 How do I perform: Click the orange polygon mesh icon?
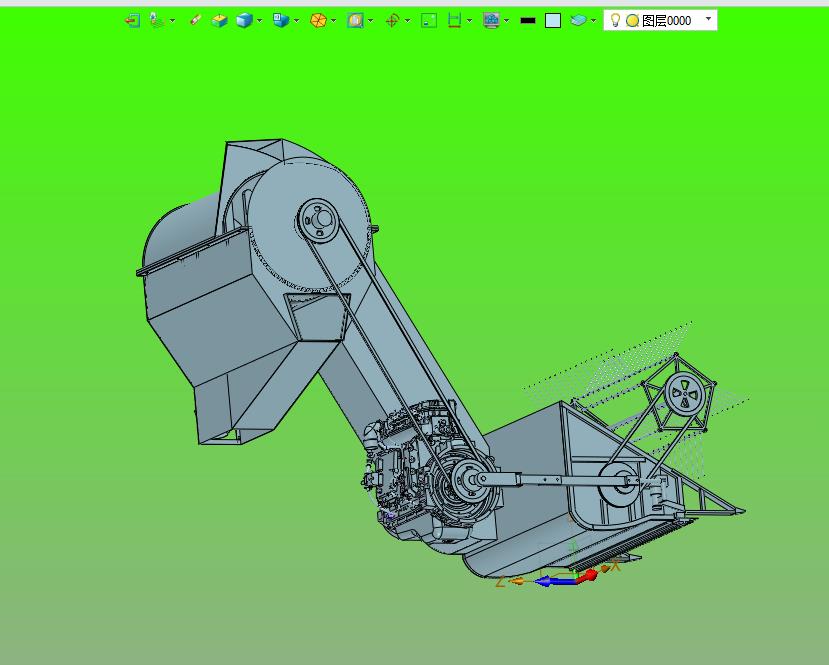(318, 21)
